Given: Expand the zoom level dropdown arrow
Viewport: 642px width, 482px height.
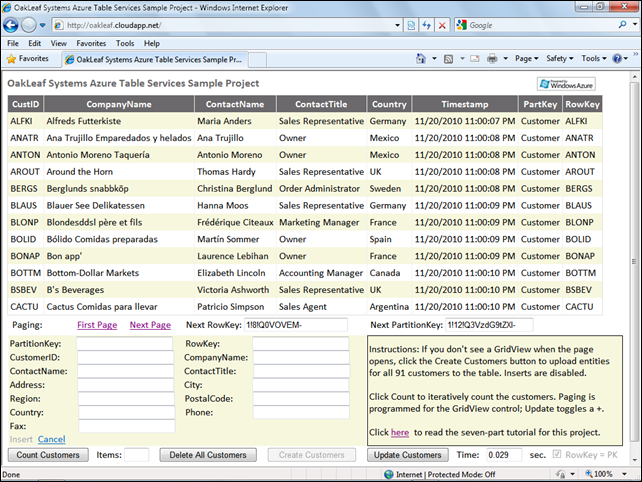Looking at the screenshot, I should coord(624,474).
